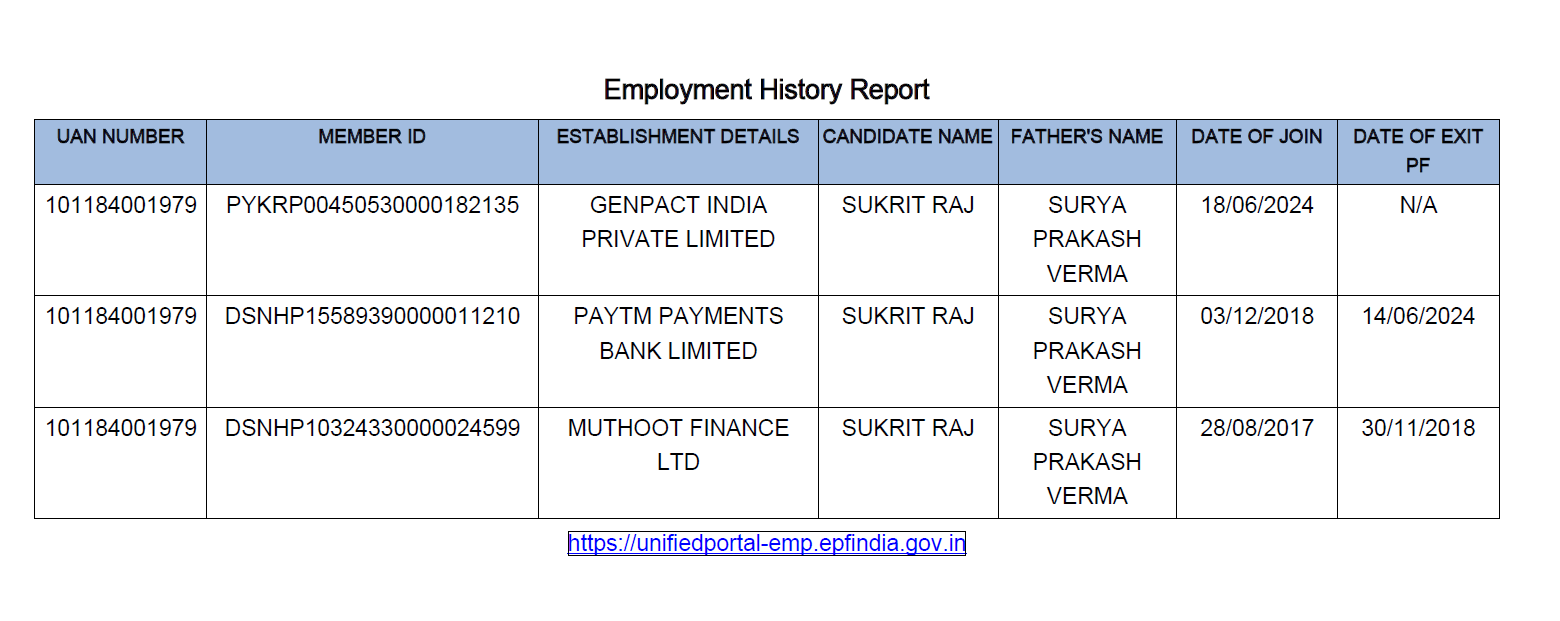Select the exit date 14/06/2024
This screenshot has width=1560, height=621.
coord(1418,316)
